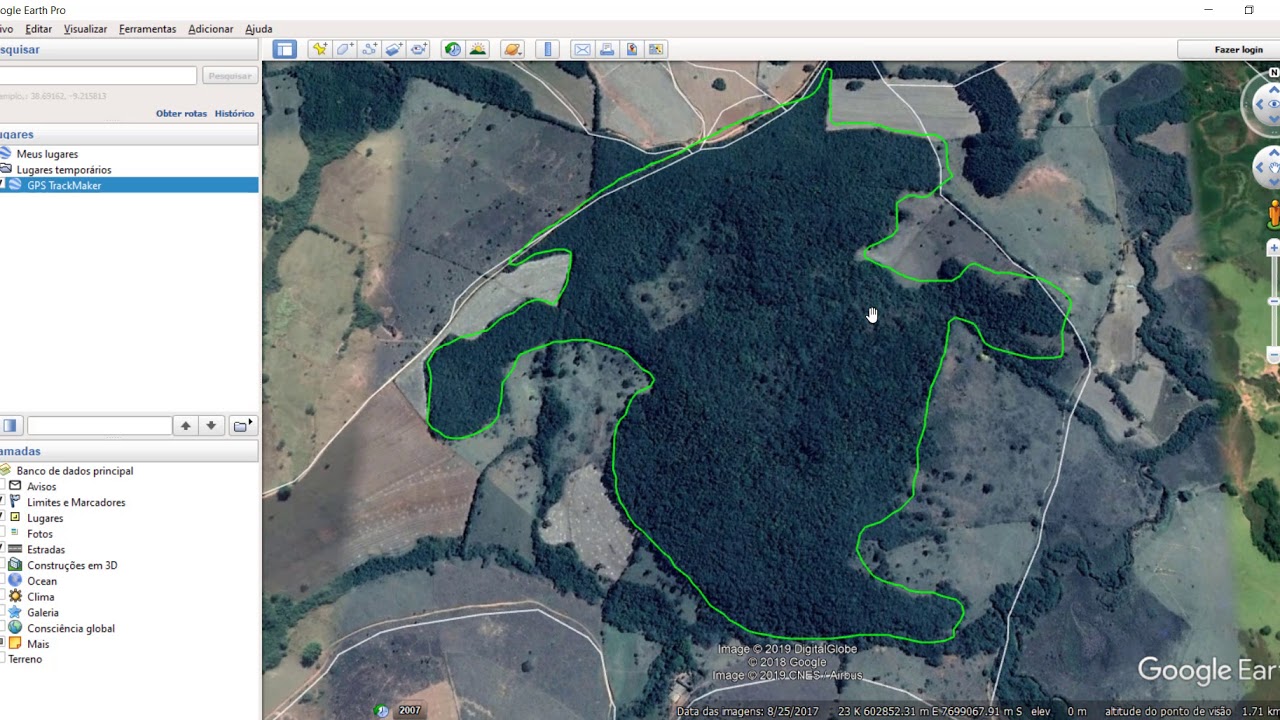Start recording a tour
The width and height of the screenshot is (1280, 720).
tap(419, 49)
